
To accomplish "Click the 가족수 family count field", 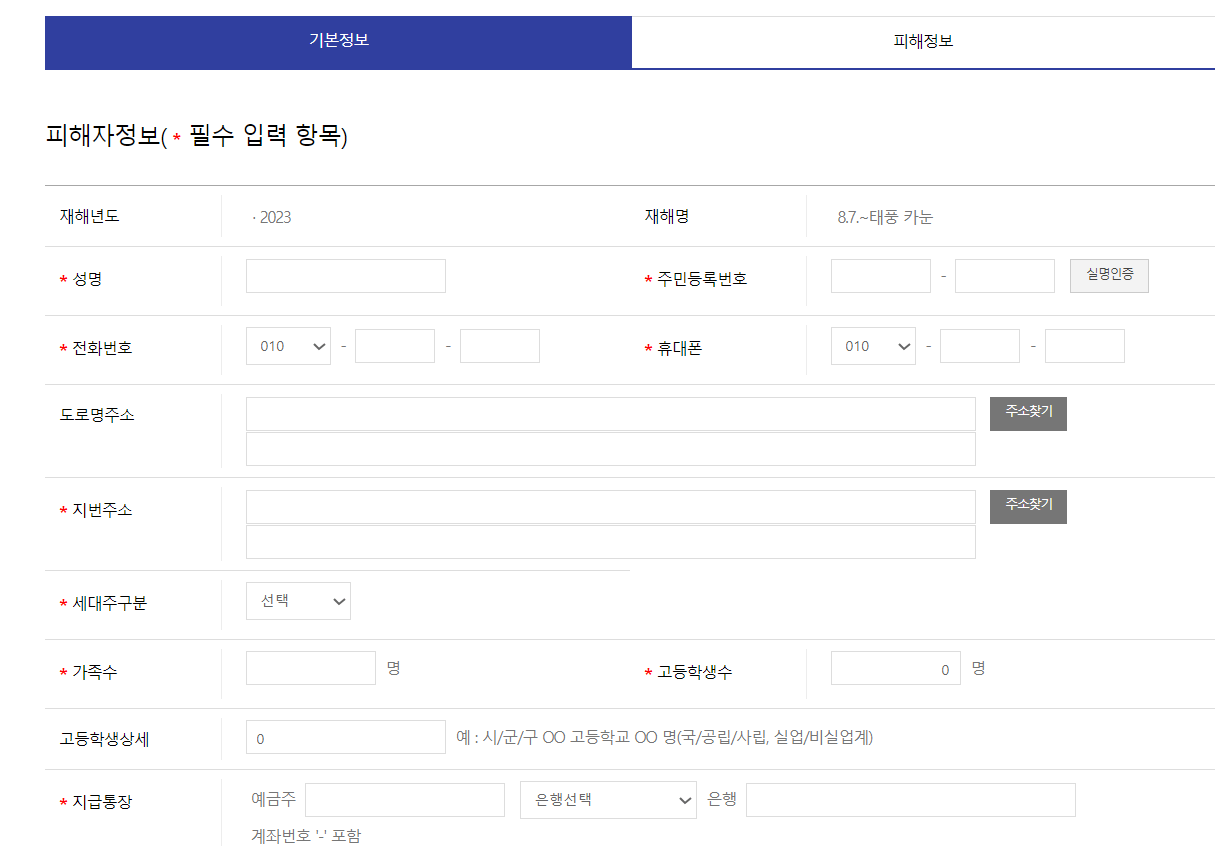I will [x=310, y=667].
